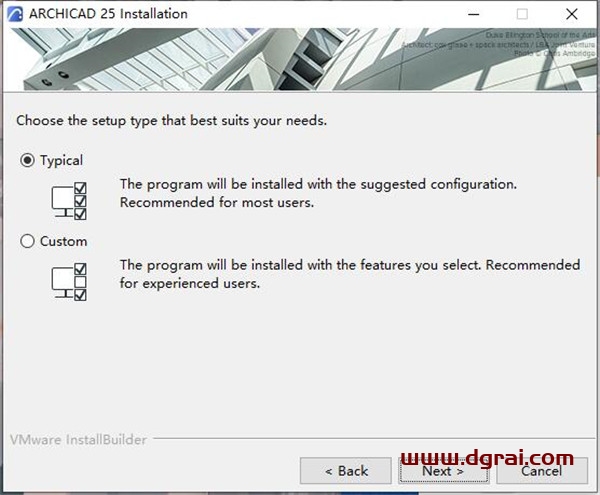600x495 pixels.
Task: Click the suggested configuration description text
Action: coord(318,193)
